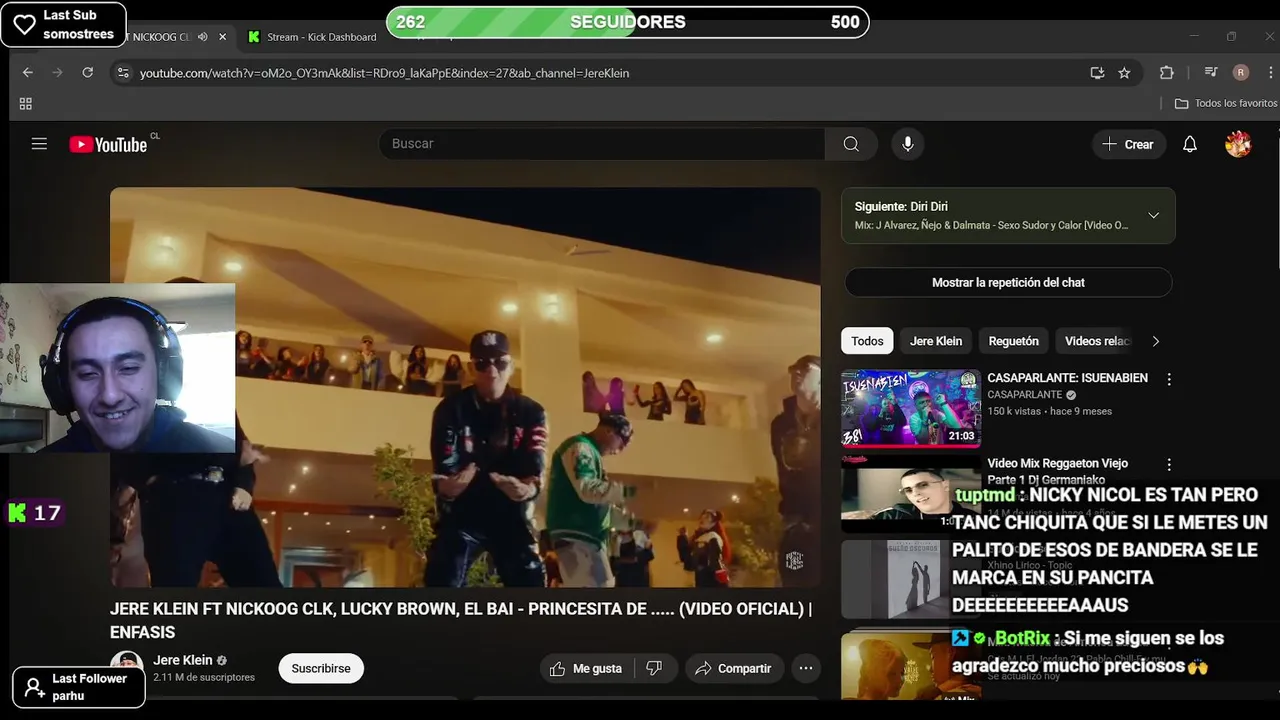Click the SEGUIDORES follower goal bar
Viewport: 1280px width, 720px height.
(628, 22)
